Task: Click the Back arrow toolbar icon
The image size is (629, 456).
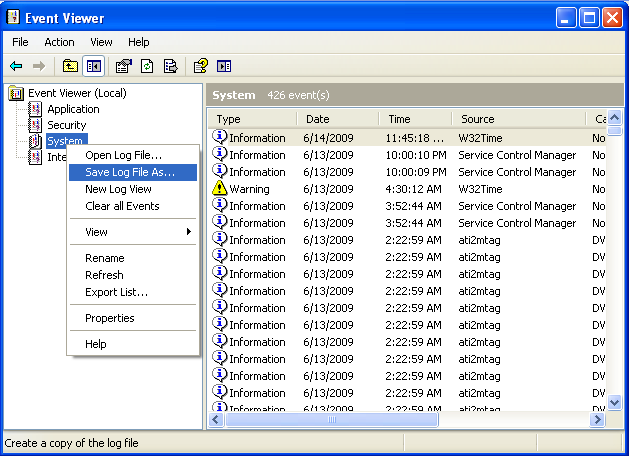Action: 16,66
